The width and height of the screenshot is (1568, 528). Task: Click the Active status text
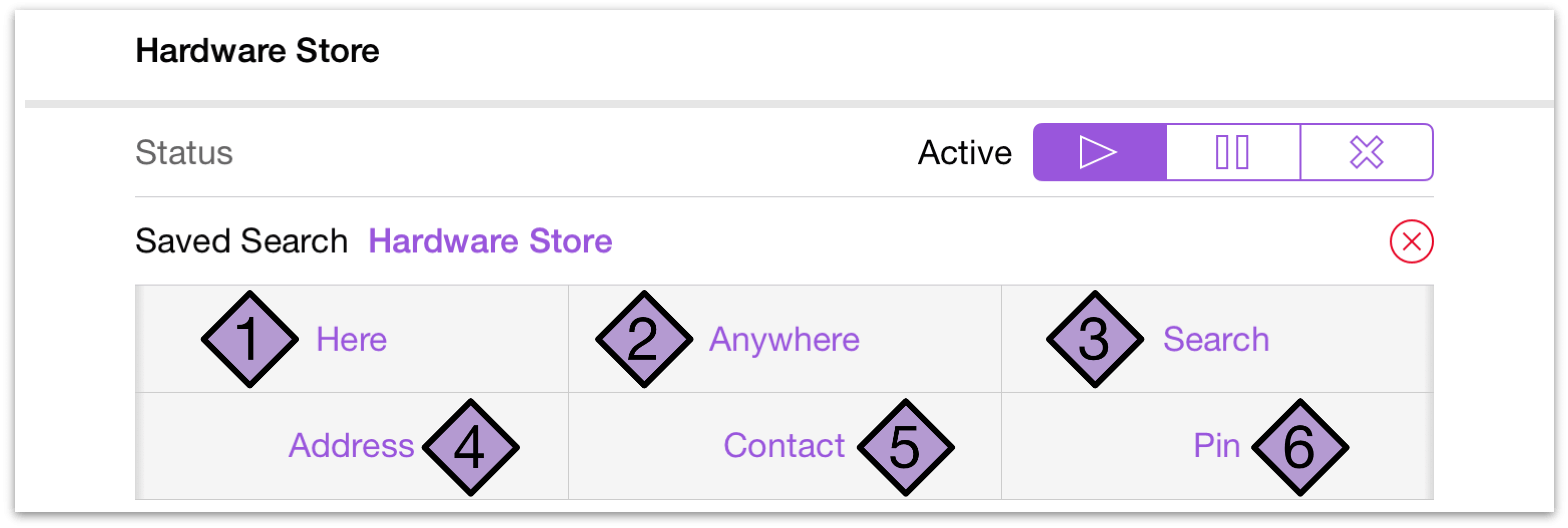coord(964,152)
